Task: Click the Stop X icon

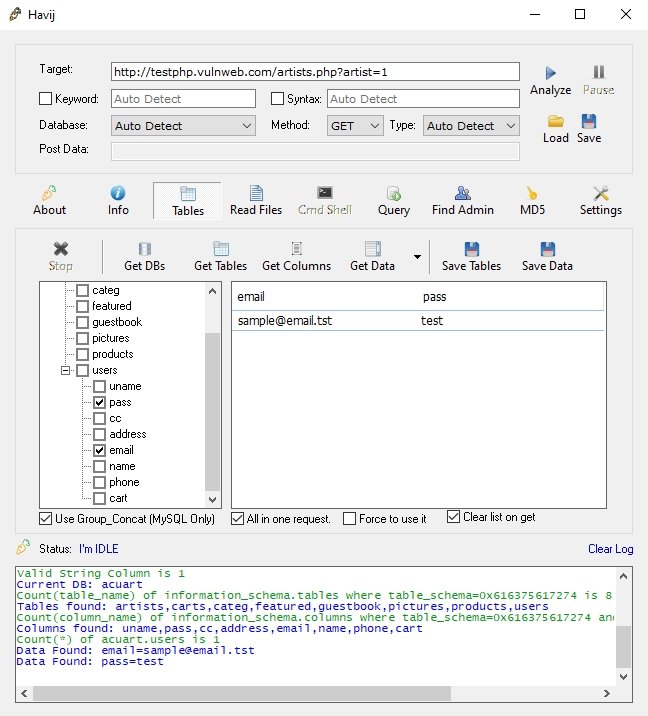Action: (x=61, y=249)
